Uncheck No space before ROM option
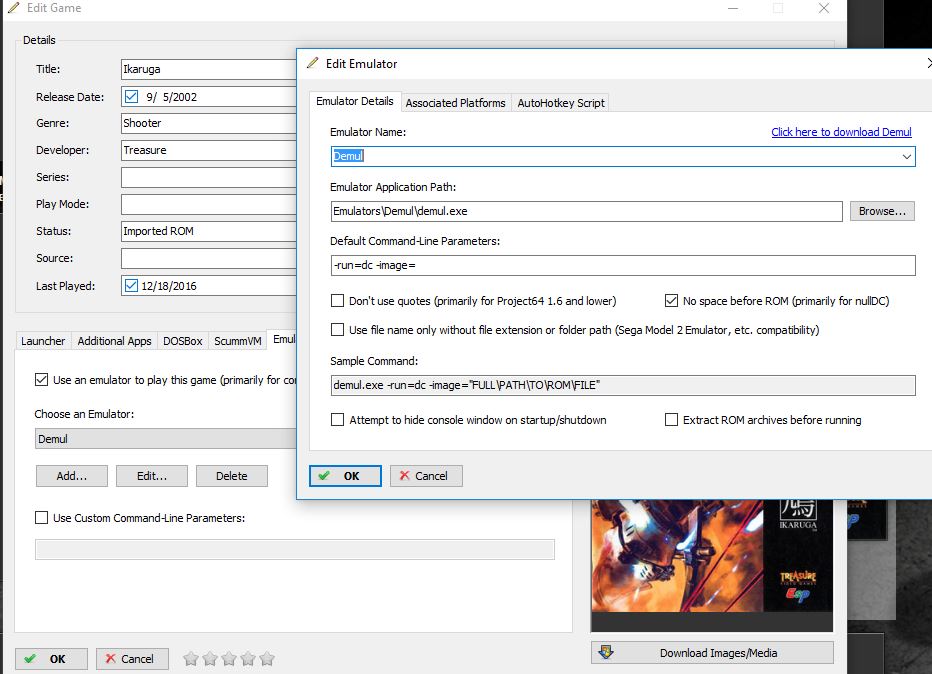The width and height of the screenshot is (932, 674). coord(671,301)
